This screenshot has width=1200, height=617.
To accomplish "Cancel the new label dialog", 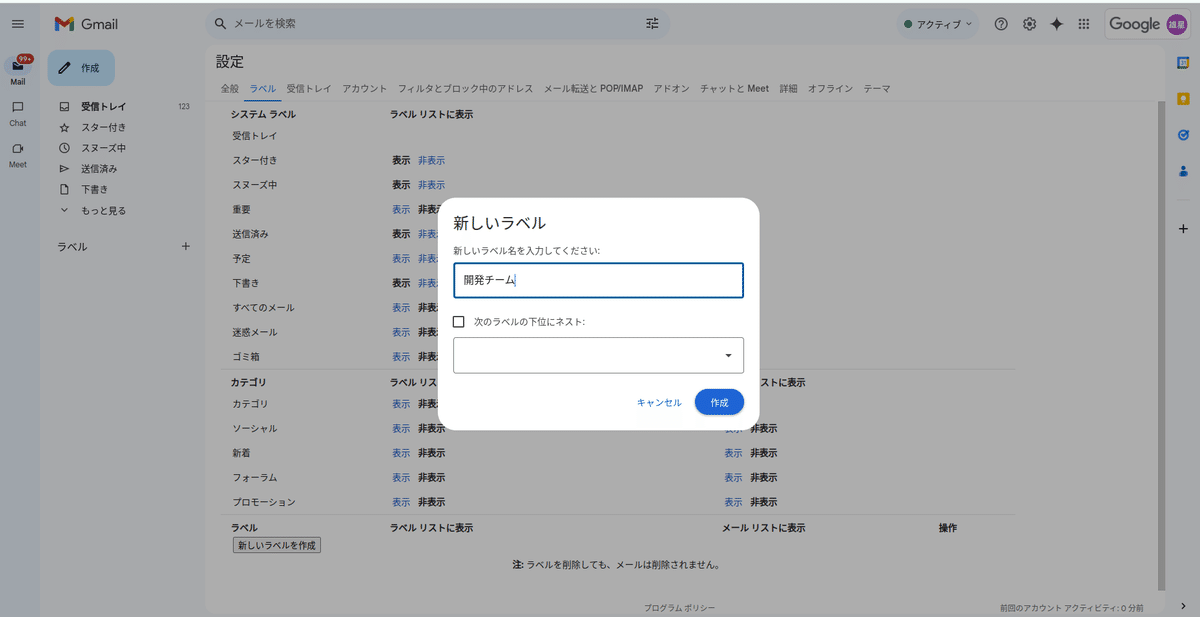I will [659, 402].
